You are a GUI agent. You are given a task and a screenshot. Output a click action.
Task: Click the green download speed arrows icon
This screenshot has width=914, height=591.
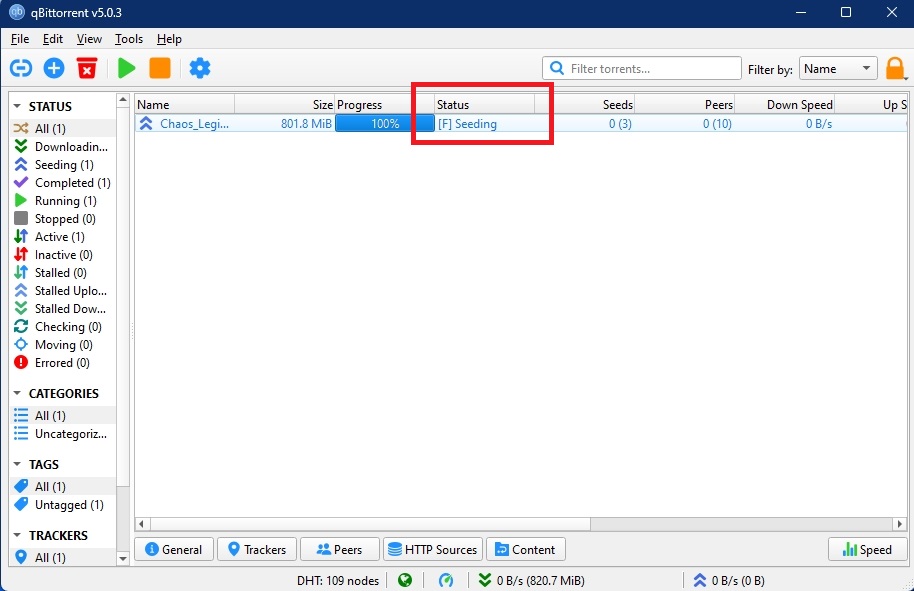click(484, 580)
